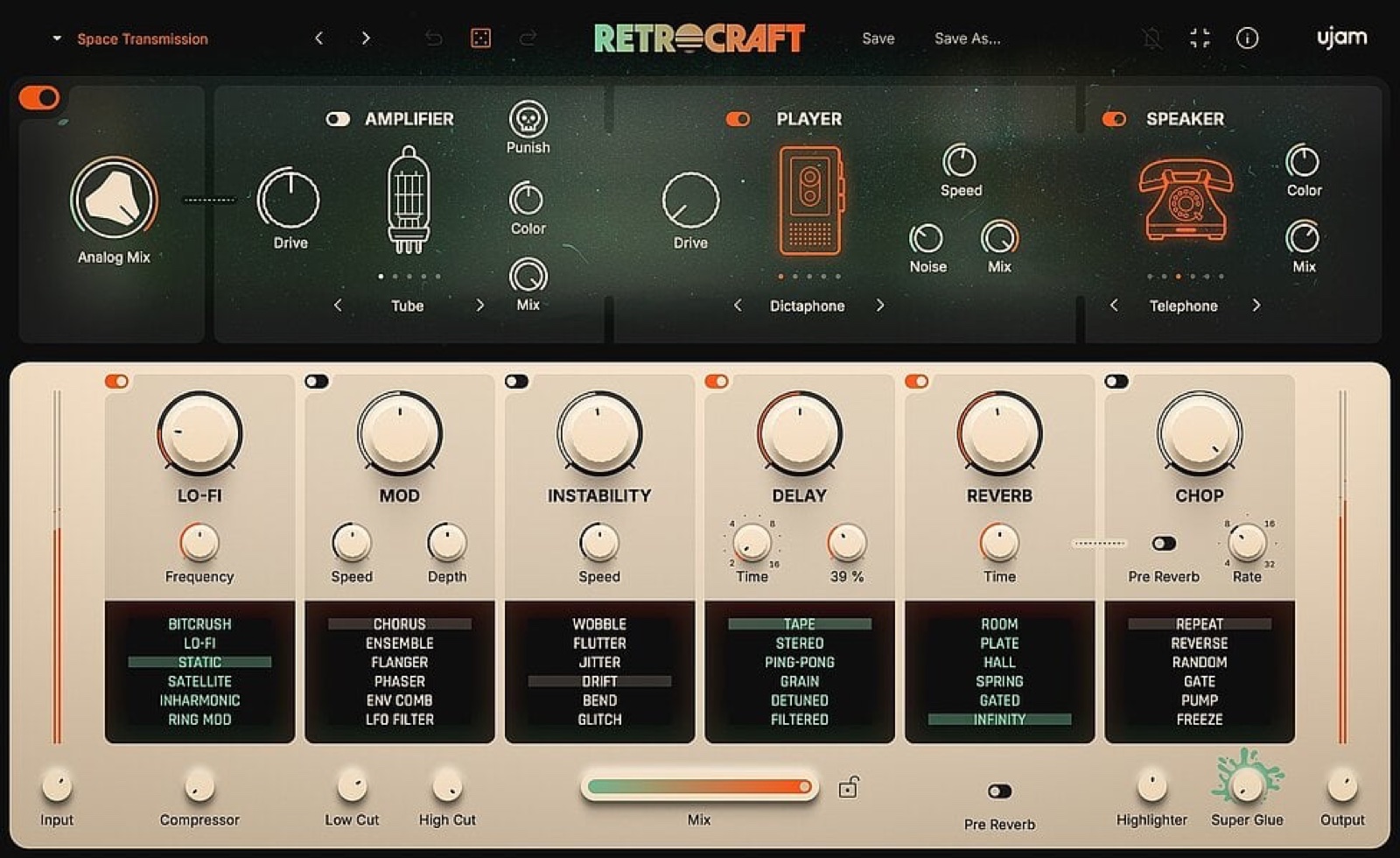
Task: Click the Compressor knob
Action: tap(199, 786)
